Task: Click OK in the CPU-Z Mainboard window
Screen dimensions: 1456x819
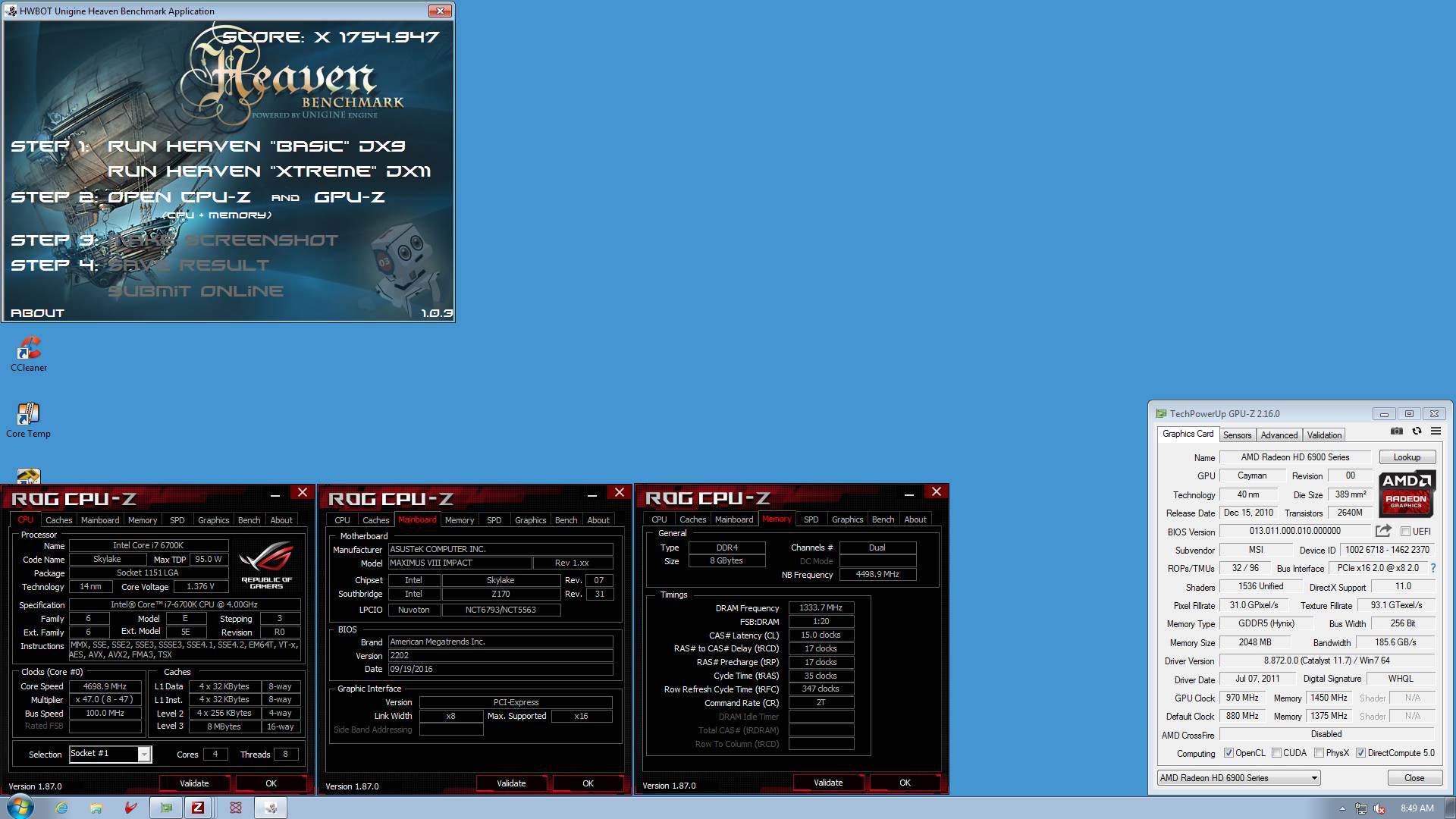Action: coord(588,783)
